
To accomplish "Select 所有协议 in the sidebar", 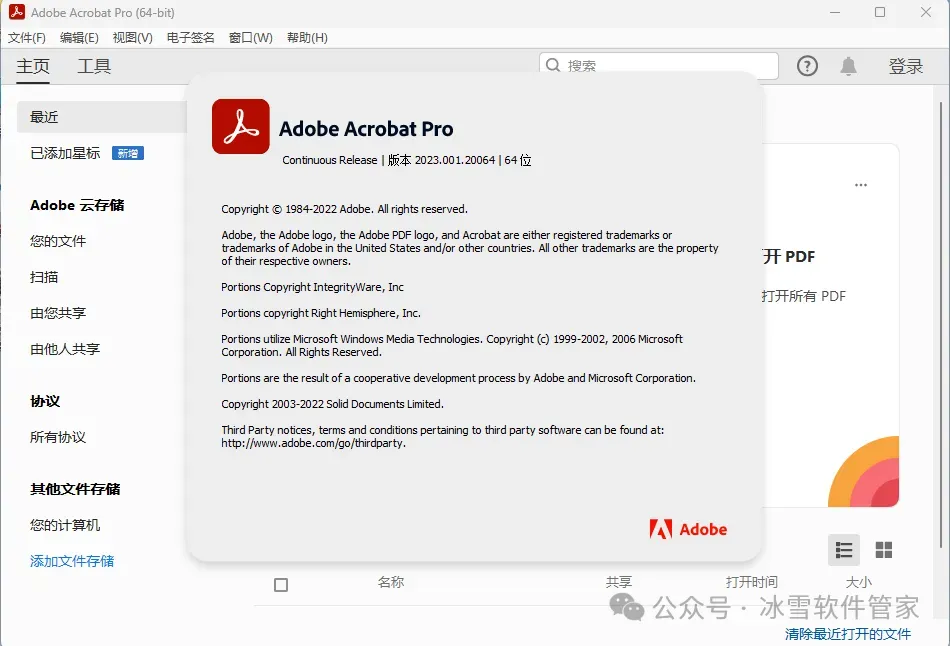I will click(58, 437).
